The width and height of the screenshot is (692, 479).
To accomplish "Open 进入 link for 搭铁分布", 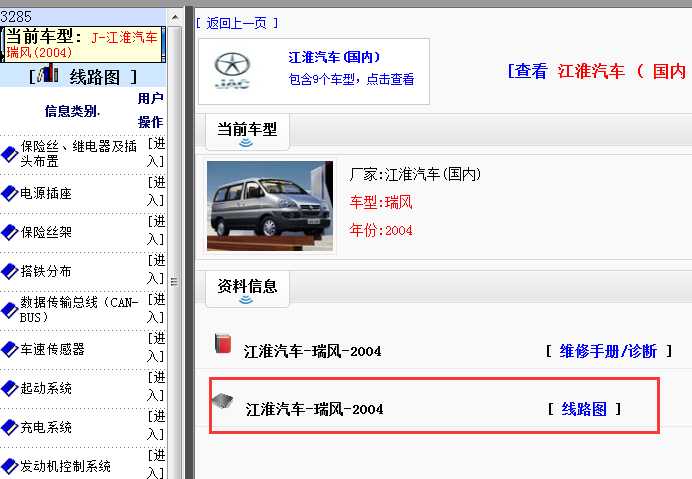I will click(156, 269).
